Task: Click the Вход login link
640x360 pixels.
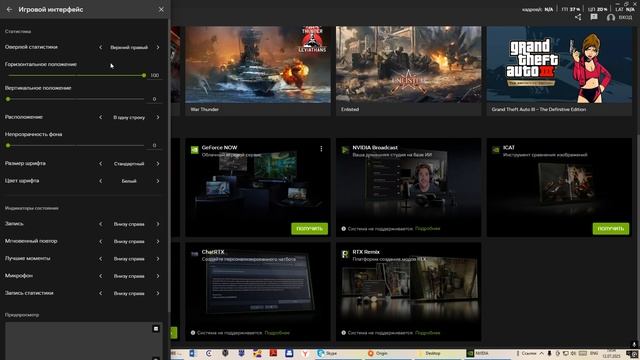Action: [x=625, y=18]
